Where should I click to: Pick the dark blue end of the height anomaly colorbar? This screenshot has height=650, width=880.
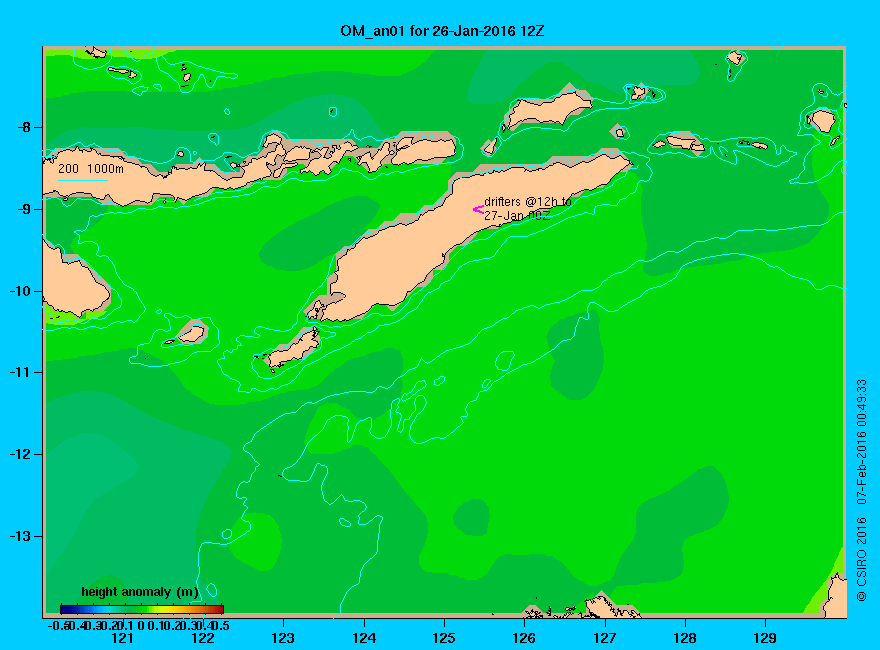(x=64, y=609)
